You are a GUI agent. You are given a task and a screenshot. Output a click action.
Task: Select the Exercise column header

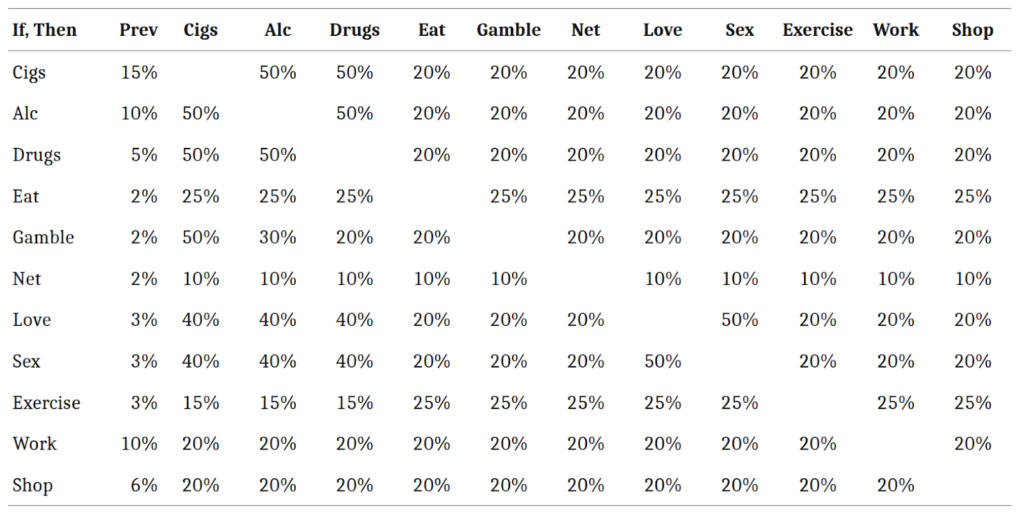tap(817, 30)
